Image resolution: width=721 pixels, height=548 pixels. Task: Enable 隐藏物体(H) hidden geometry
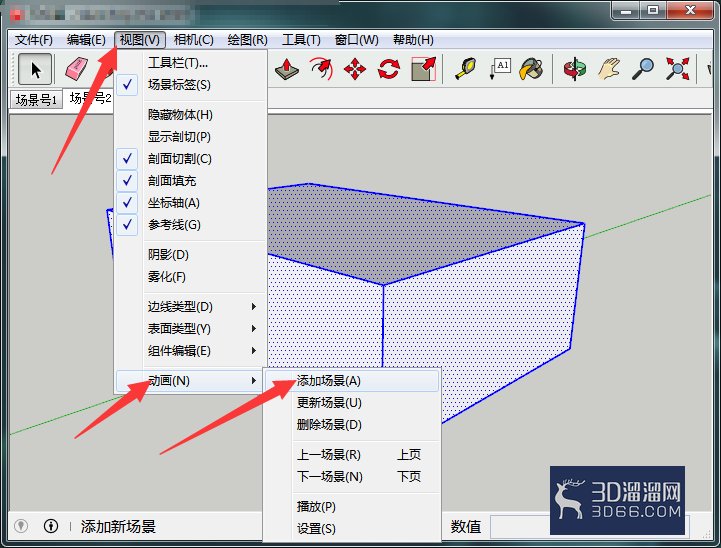point(191,114)
